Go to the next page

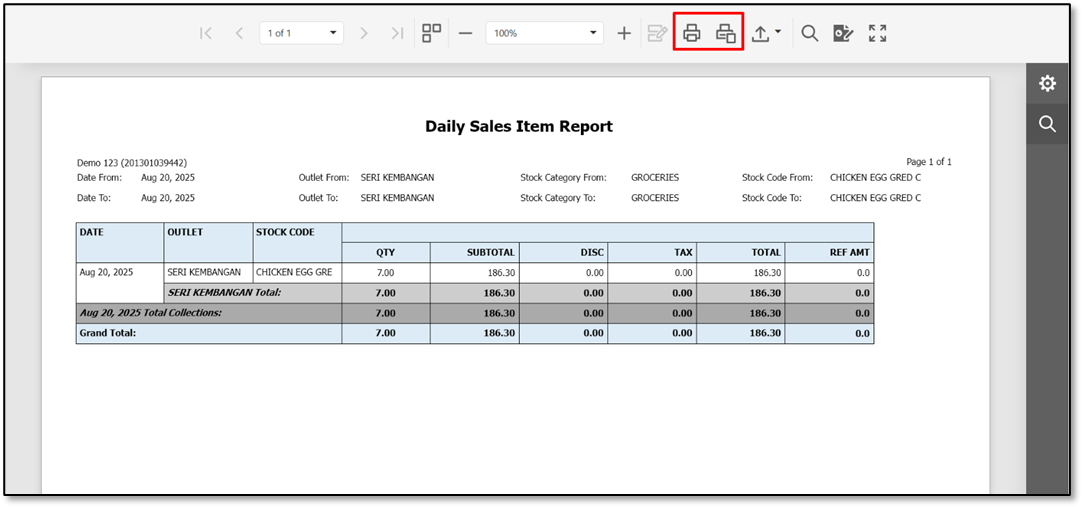[x=364, y=33]
